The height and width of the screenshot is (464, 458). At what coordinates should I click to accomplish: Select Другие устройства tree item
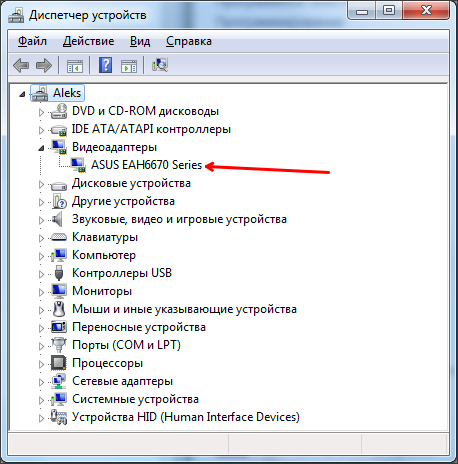[123, 201]
